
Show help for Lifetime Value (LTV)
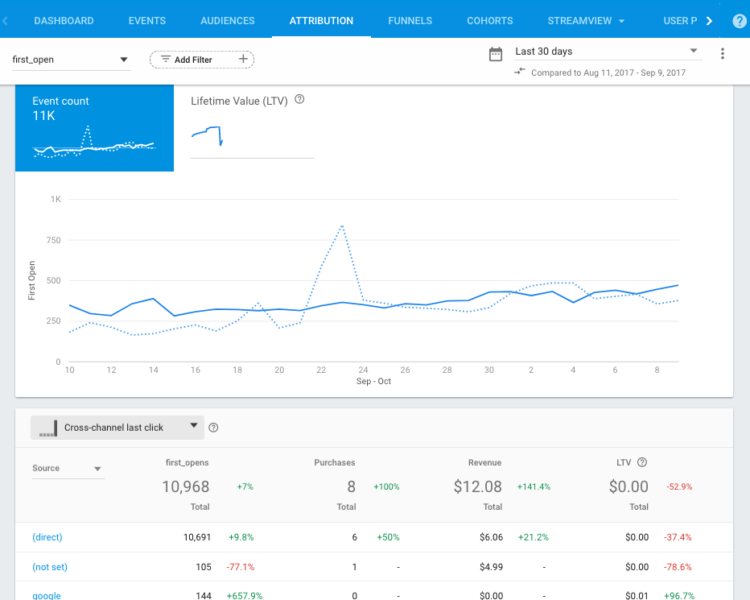coord(299,100)
